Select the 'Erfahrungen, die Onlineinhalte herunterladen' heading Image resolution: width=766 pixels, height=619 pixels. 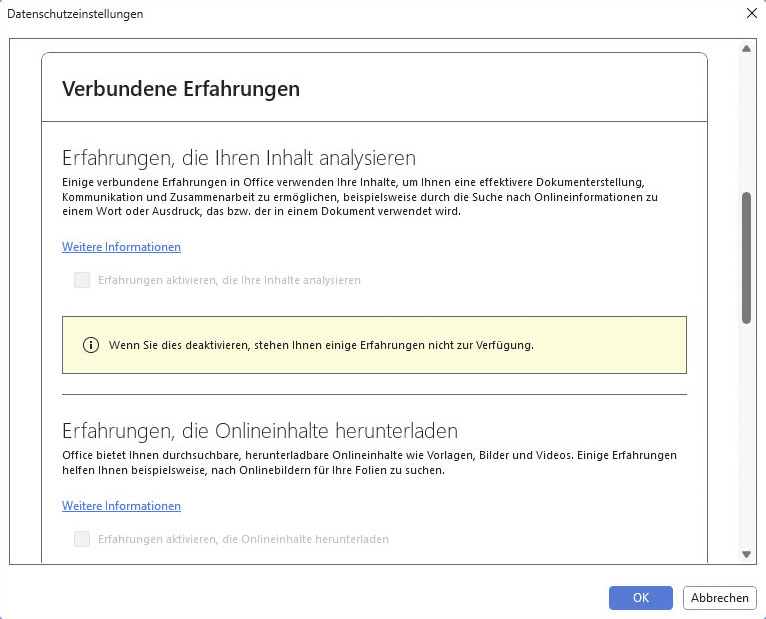(260, 431)
